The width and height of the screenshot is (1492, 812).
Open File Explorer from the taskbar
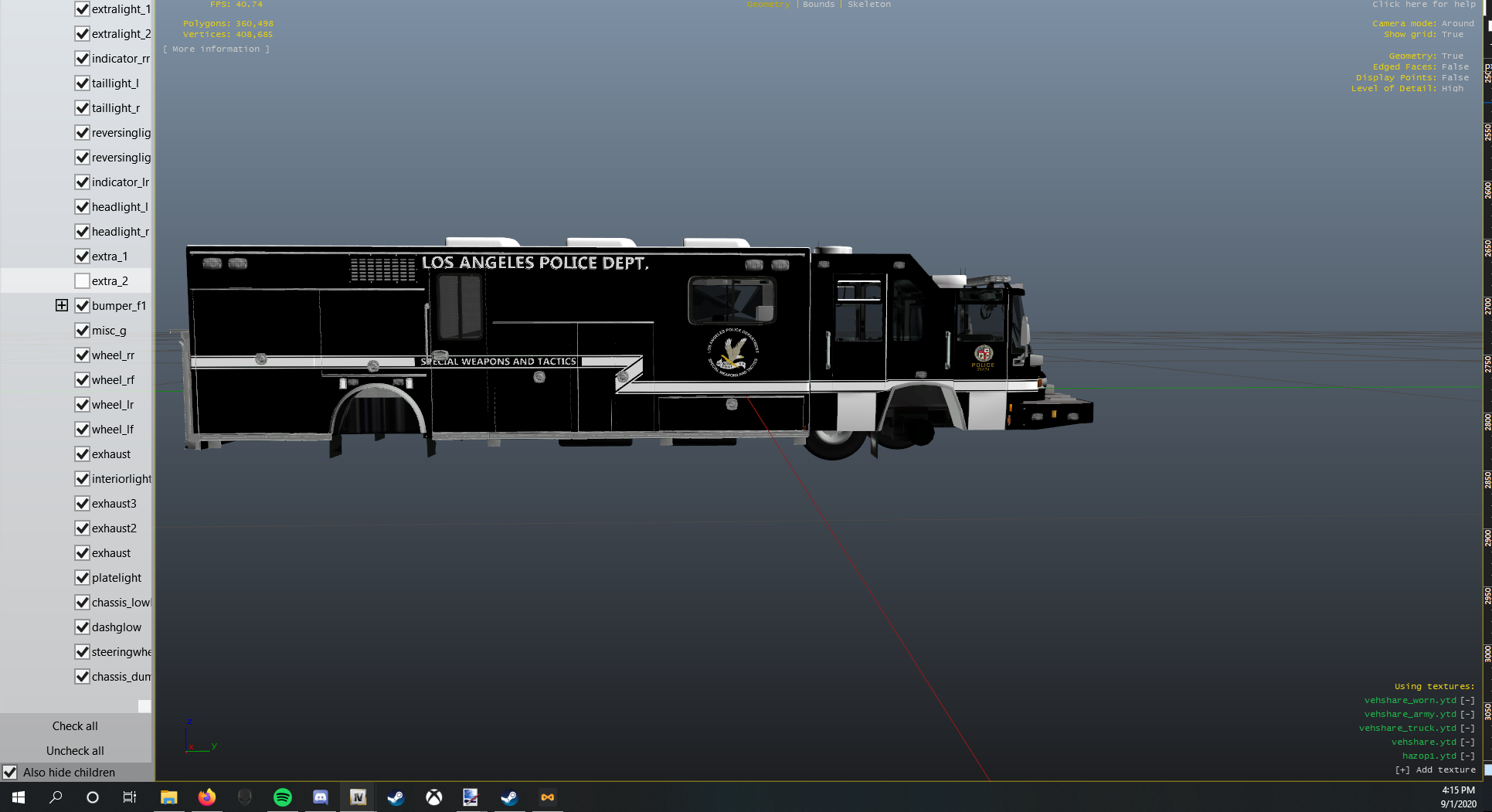coord(168,797)
